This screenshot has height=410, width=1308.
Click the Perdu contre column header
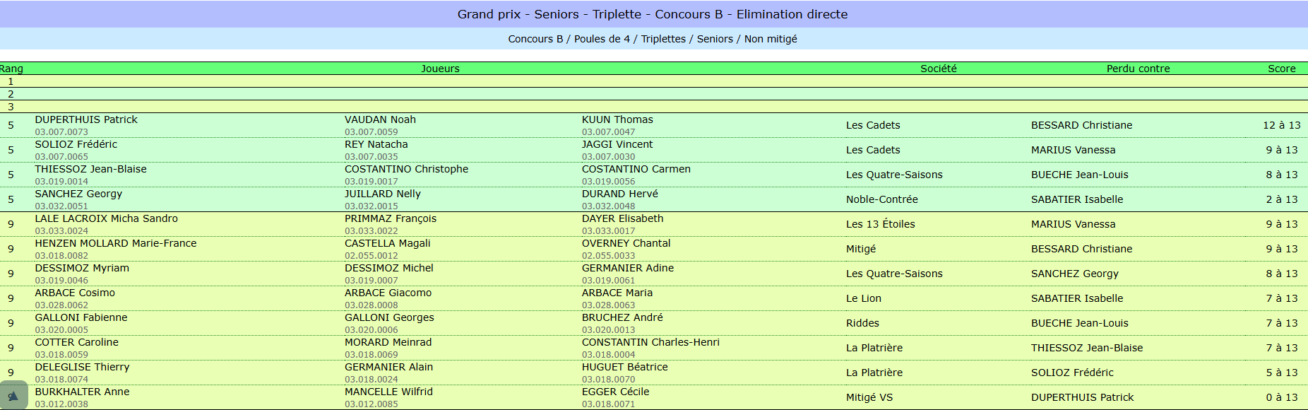tap(1138, 69)
